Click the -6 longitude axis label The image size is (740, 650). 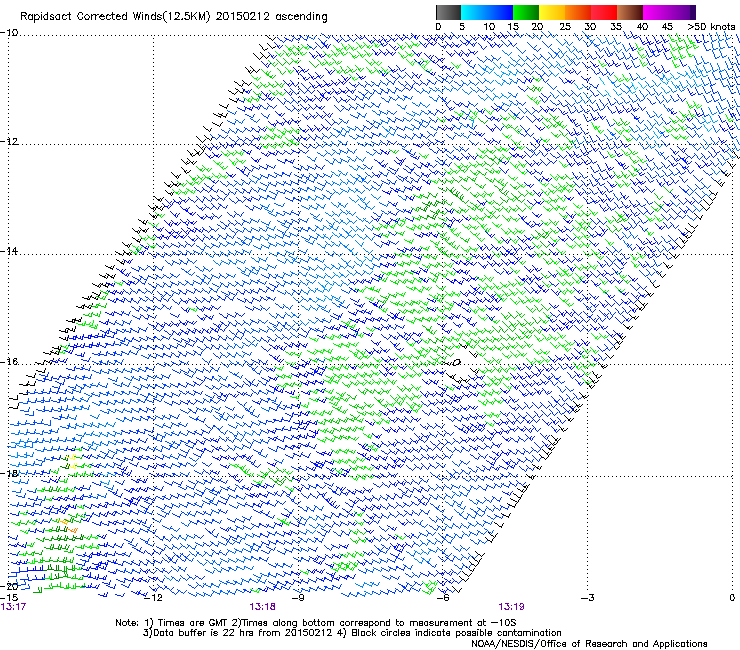click(x=443, y=598)
